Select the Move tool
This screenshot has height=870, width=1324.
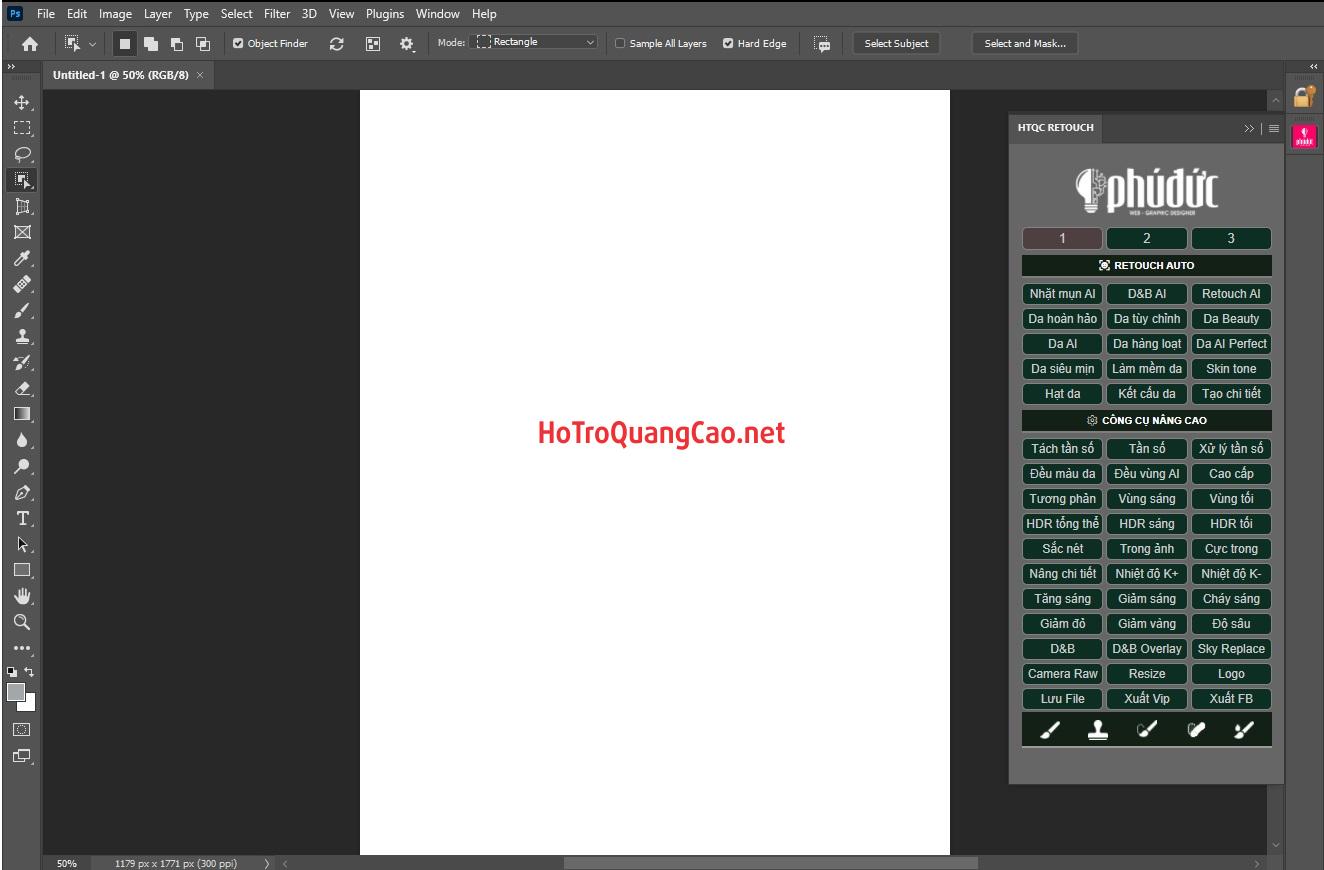pyautogui.click(x=22, y=103)
